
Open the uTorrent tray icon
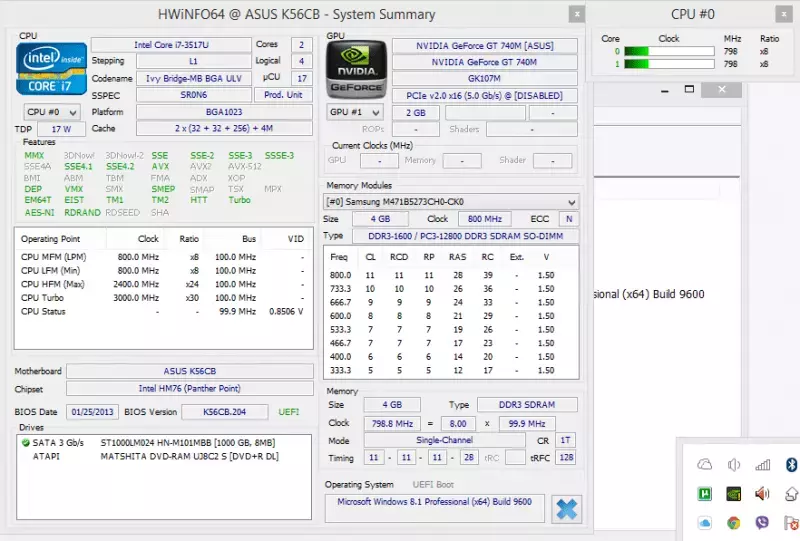[x=705, y=494]
